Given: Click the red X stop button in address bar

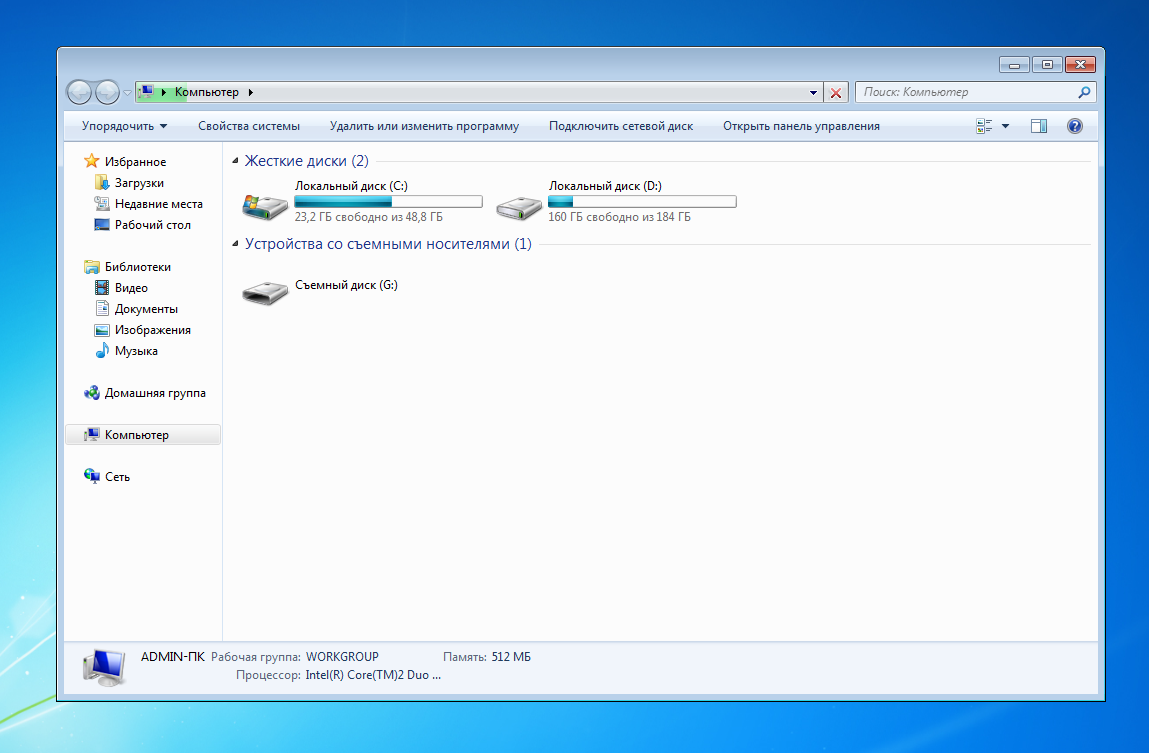Looking at the screenshot, I should (835, 93).
